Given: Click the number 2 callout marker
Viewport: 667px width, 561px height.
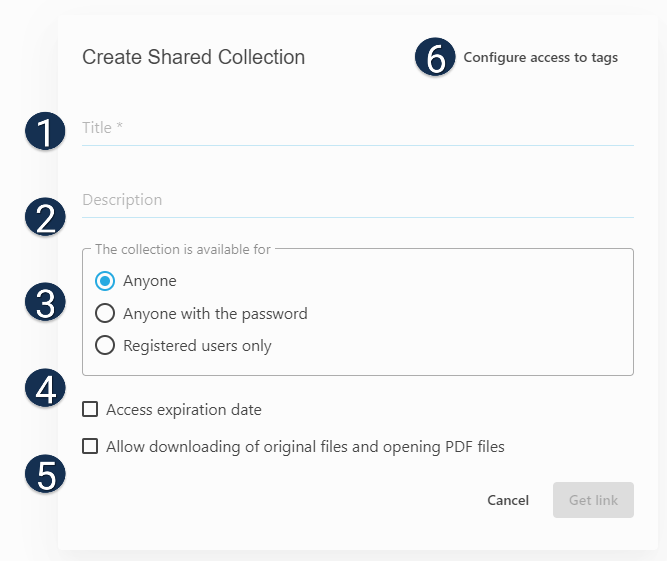Looking at the screenshot, I should 45,217.
